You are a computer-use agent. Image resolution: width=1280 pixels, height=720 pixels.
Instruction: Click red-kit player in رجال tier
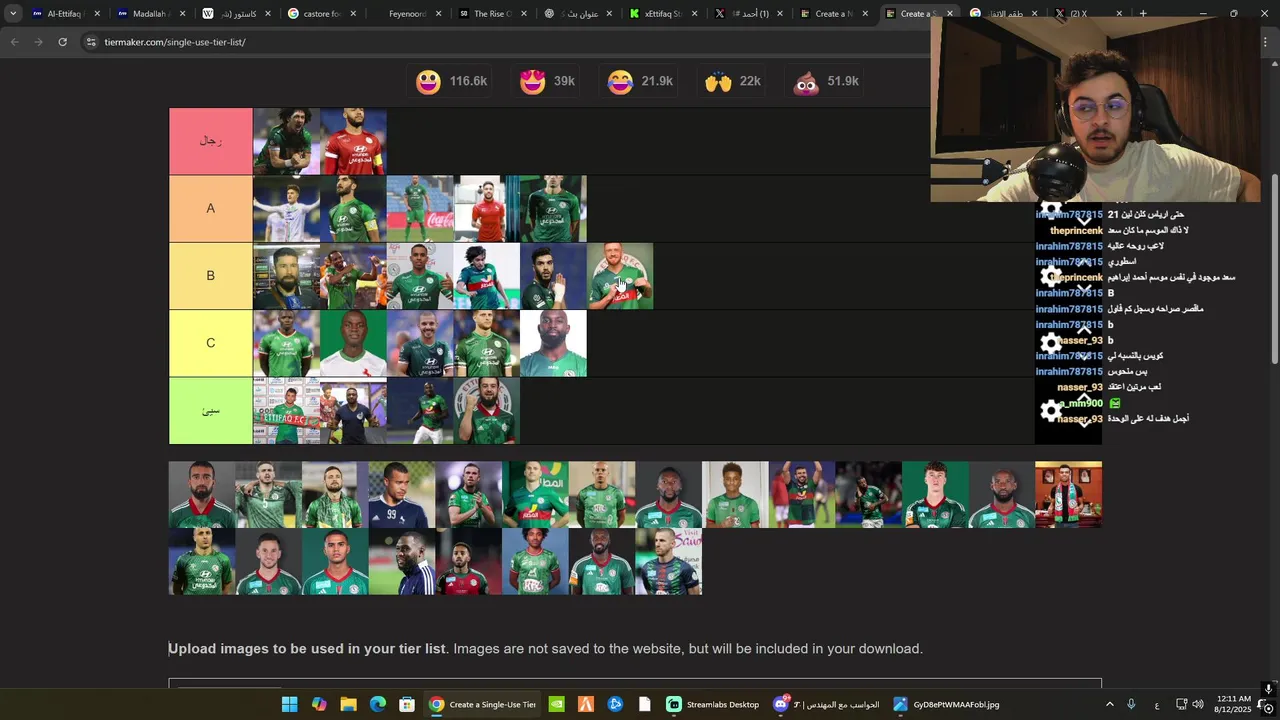353,141
